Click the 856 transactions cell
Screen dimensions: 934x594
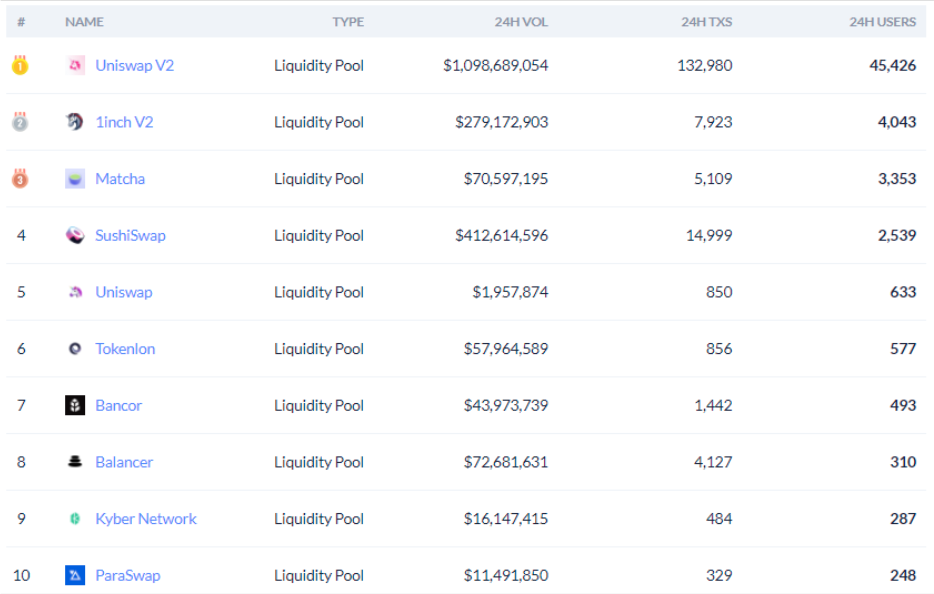[x=719, y=349]
